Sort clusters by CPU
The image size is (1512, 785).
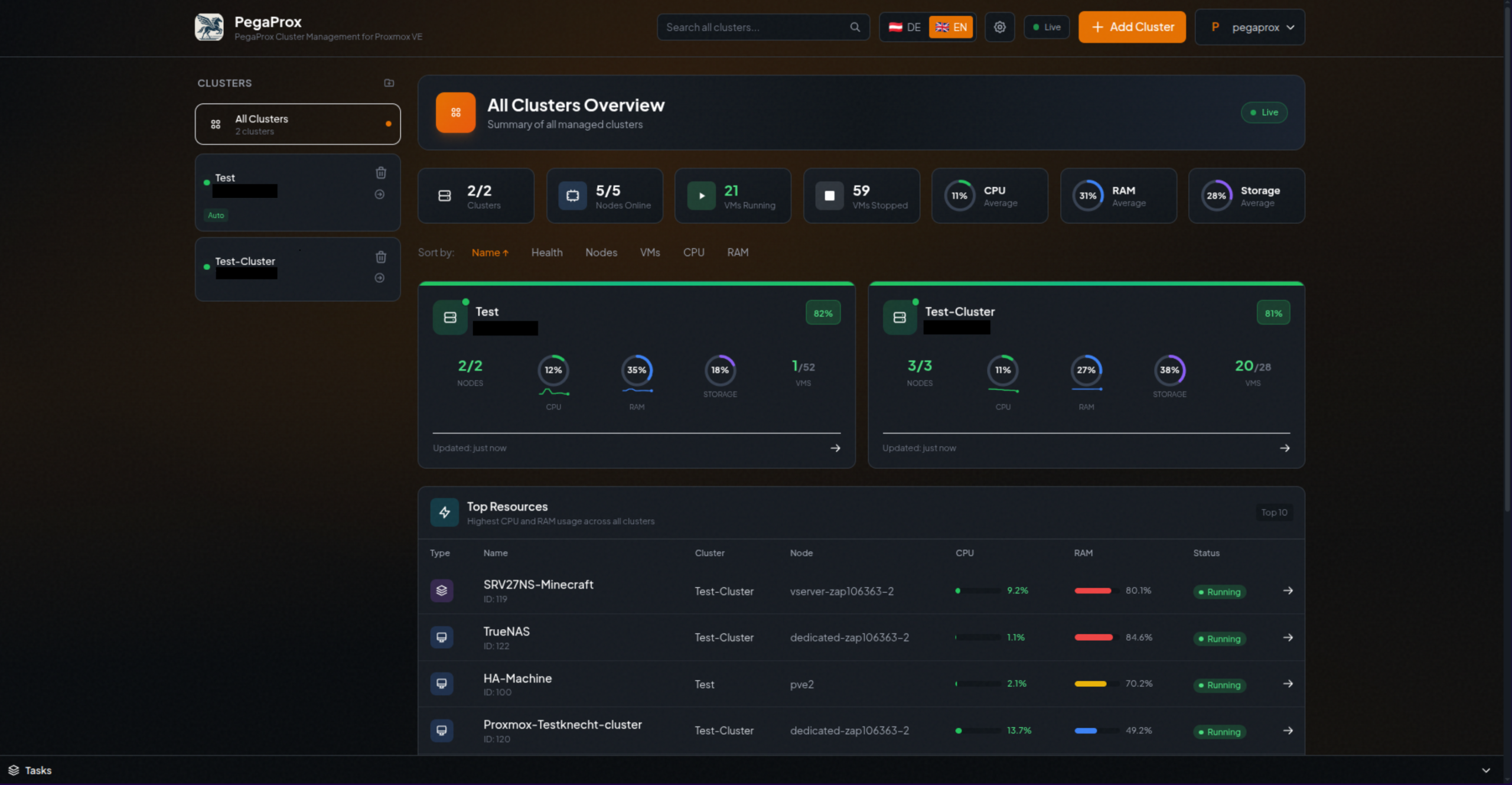693,252
